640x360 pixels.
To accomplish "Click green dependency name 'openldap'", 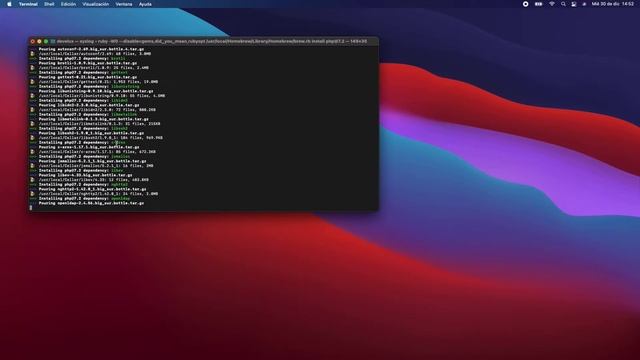I will [120, 198].
